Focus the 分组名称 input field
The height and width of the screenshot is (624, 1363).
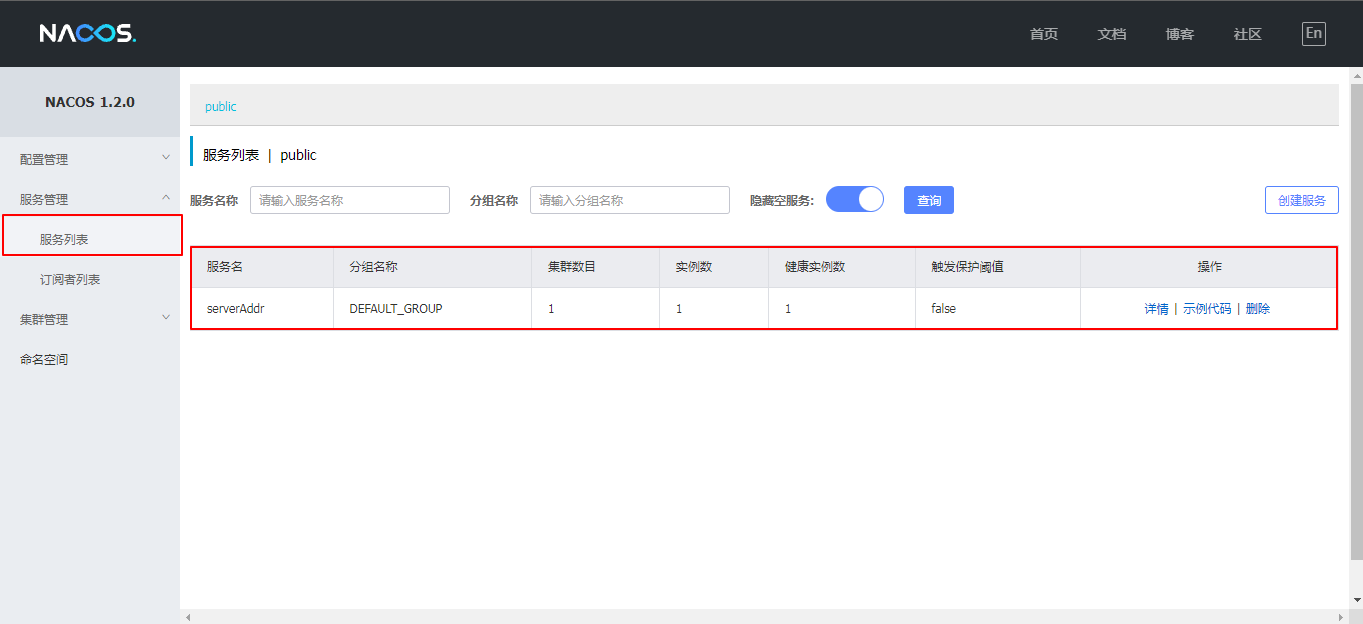point(629,200)
